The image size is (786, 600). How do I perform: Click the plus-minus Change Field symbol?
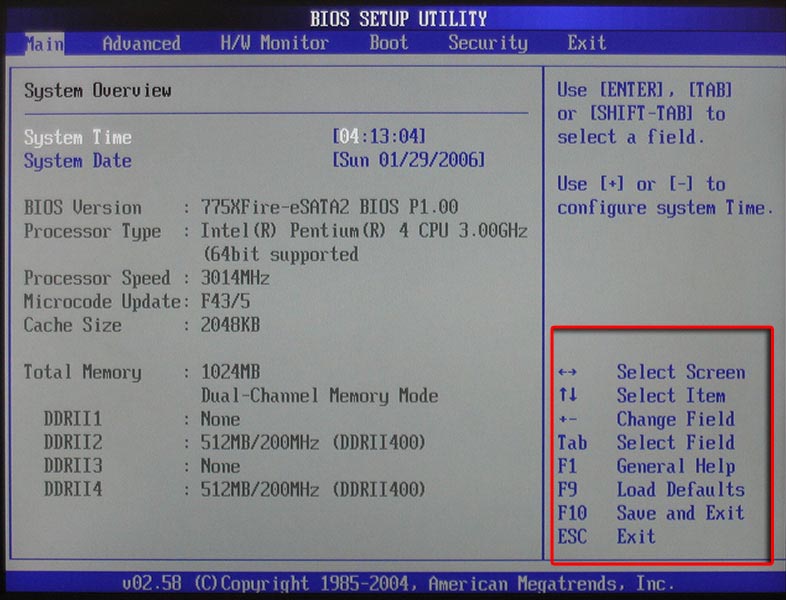click(567, 420)
